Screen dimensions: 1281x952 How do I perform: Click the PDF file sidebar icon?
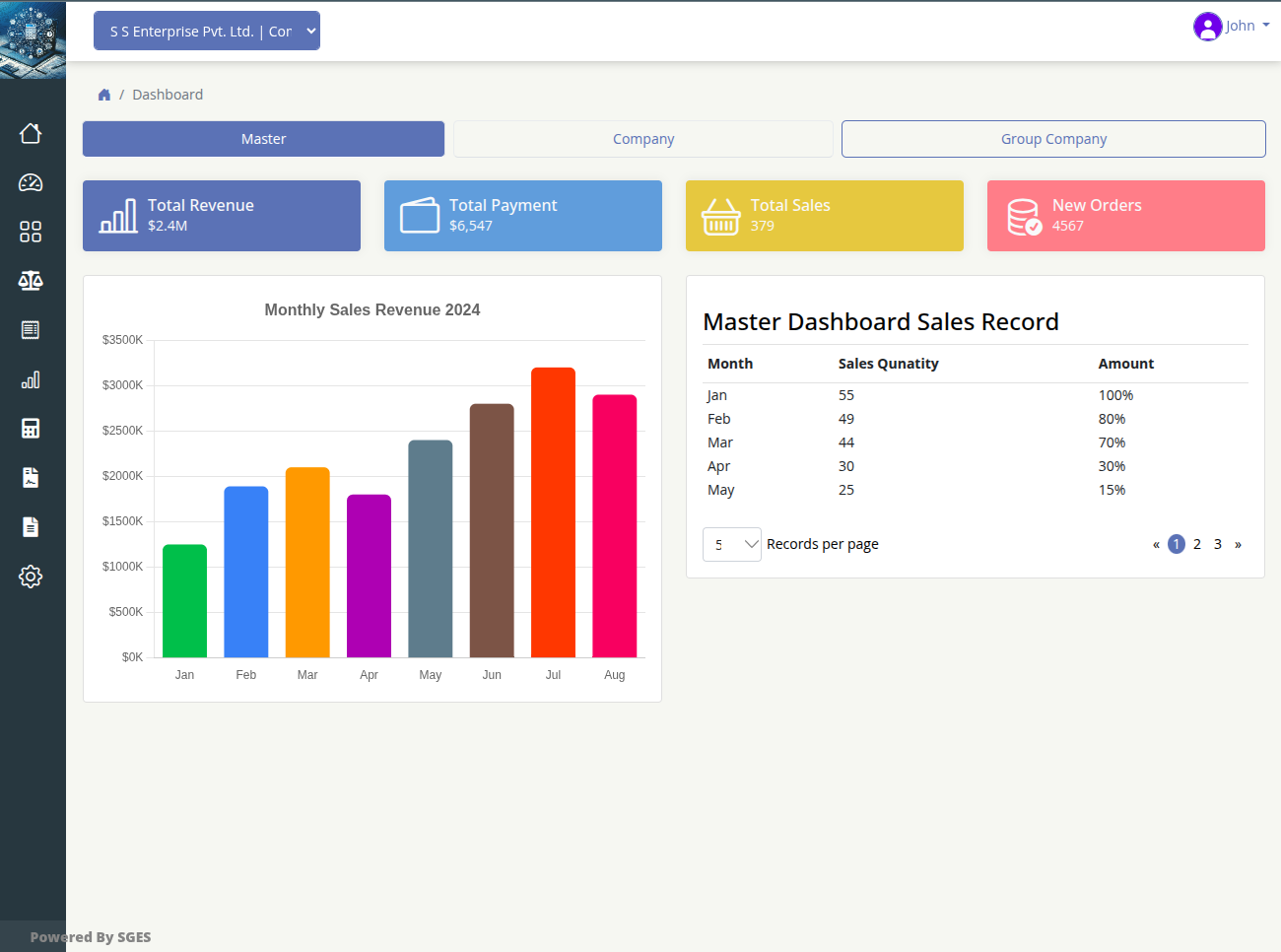point(31,478)
